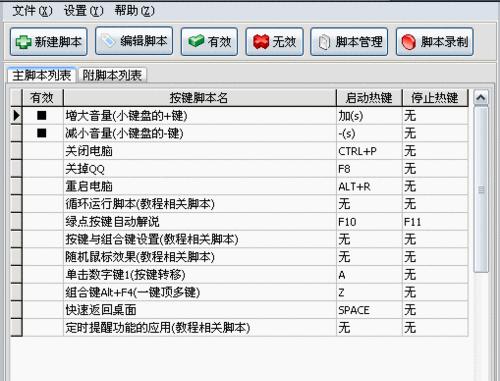Toggle the 有效 mark for 增大音量 script
This screenshot has width=500, height=381.
click(x=42, y=116)
